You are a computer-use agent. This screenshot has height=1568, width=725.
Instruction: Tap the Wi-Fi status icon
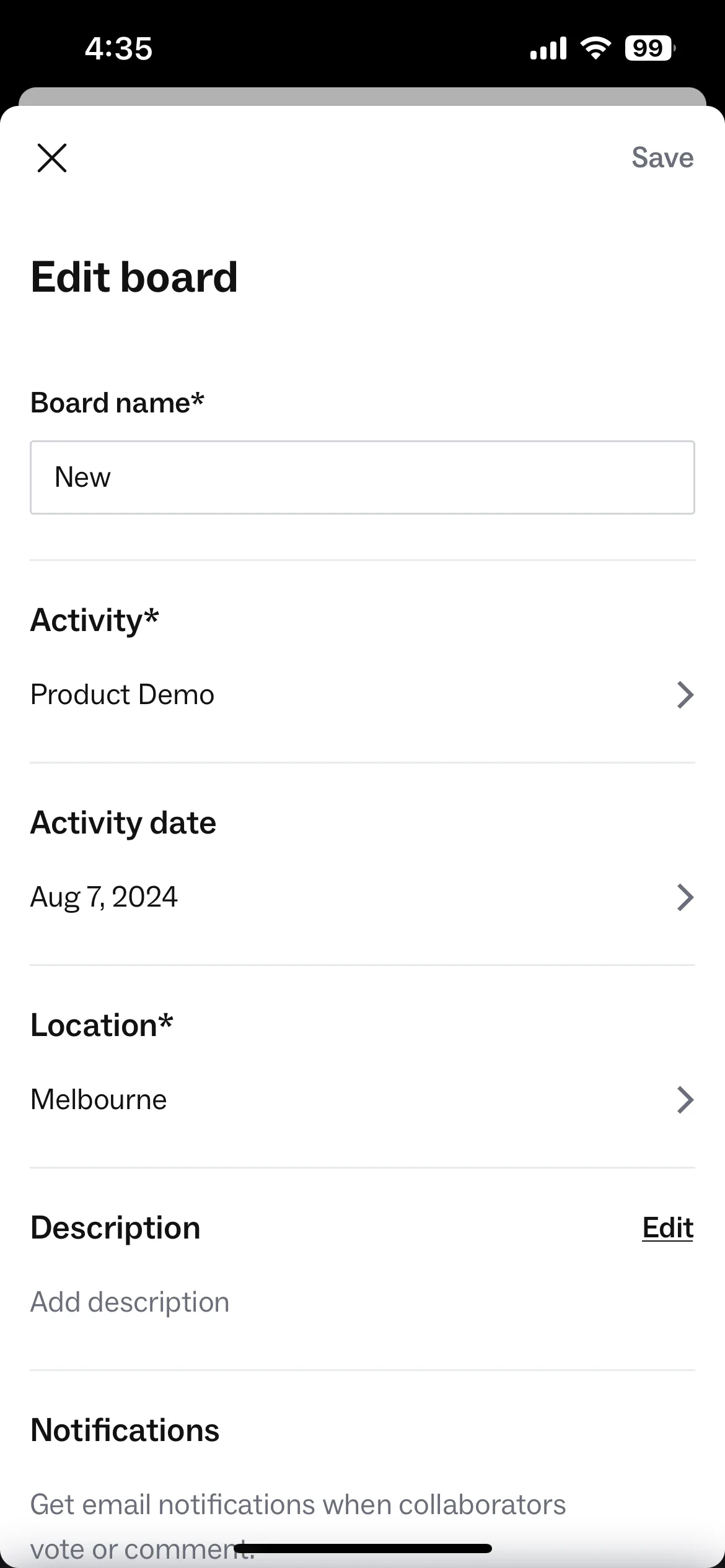[595, 48]
